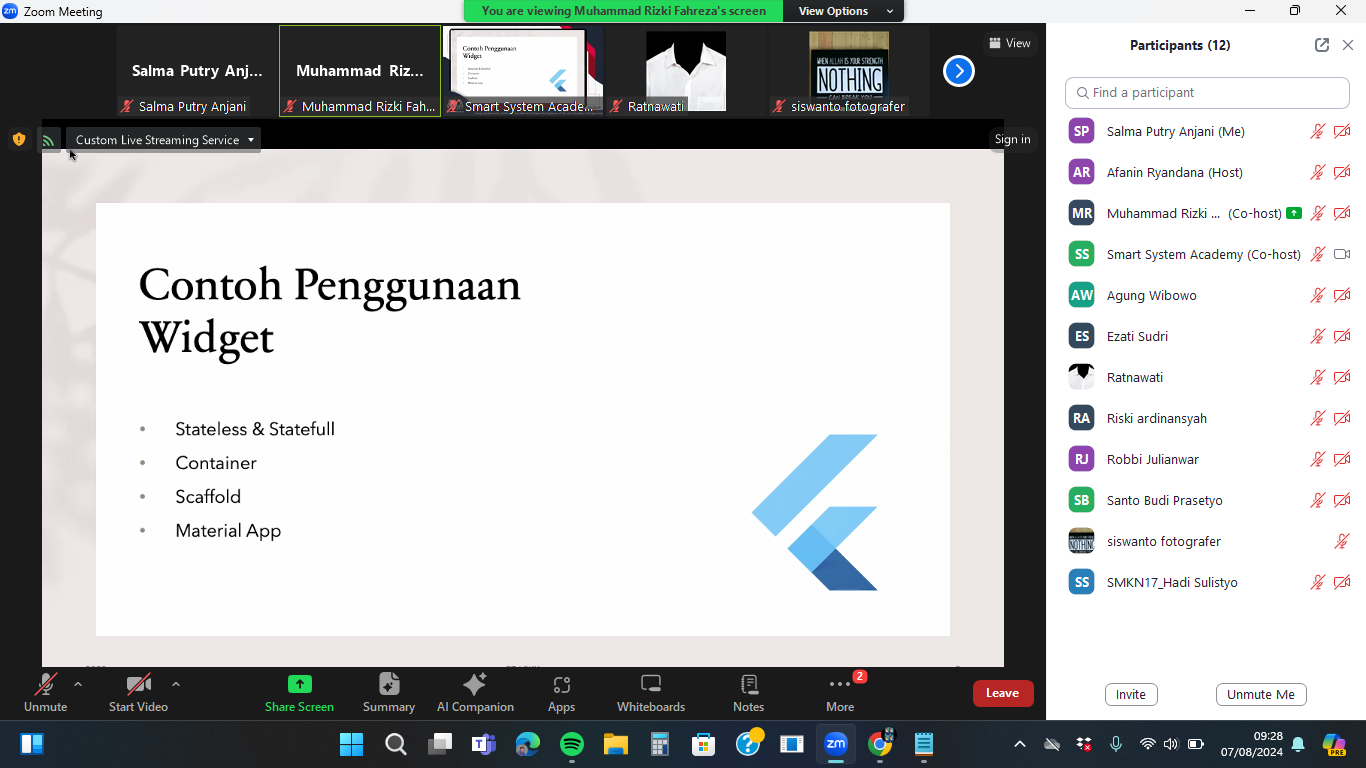Show next participants with blue arrow

[x=958, y=71]
